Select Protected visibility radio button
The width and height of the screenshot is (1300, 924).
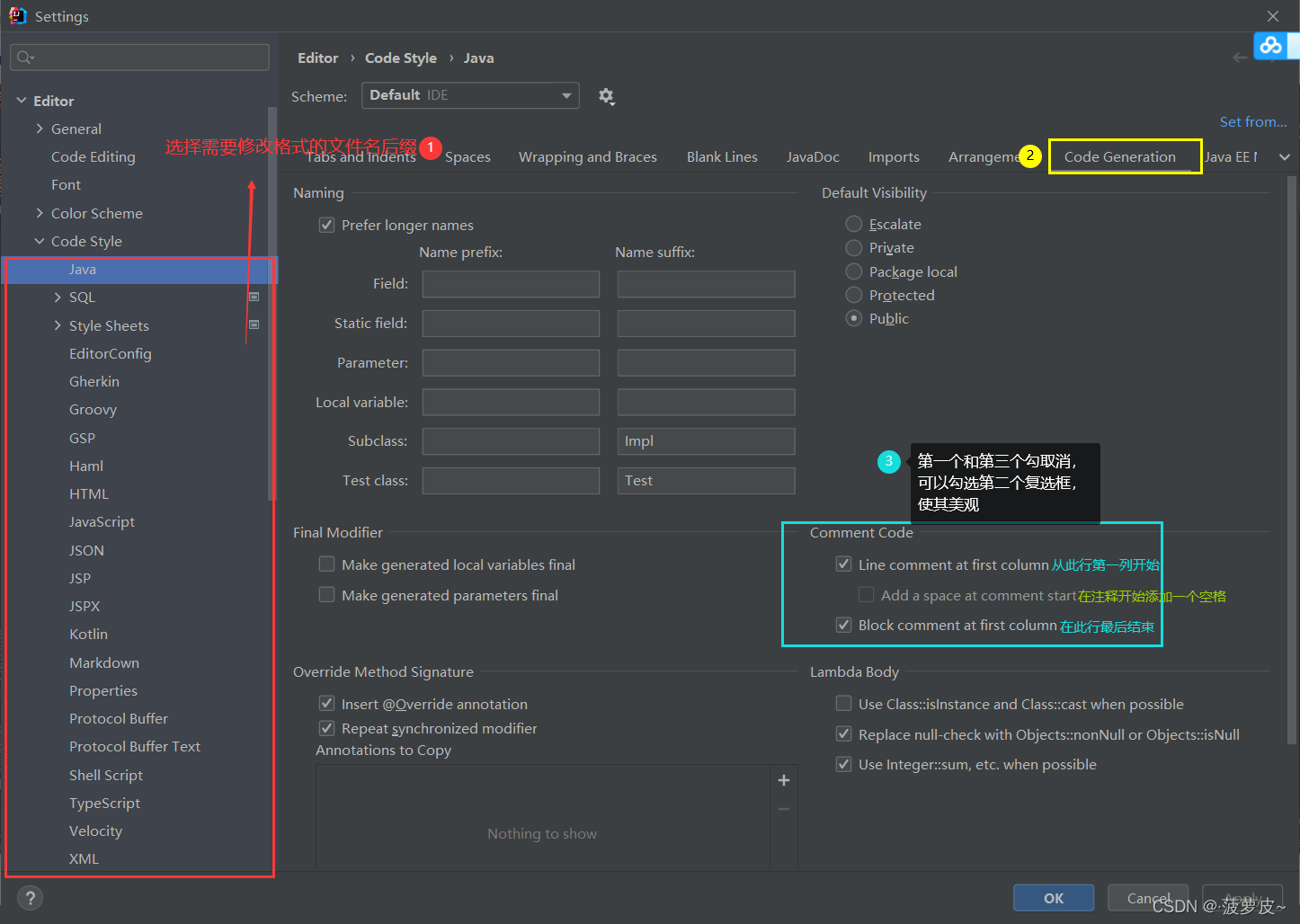(854, 295)
